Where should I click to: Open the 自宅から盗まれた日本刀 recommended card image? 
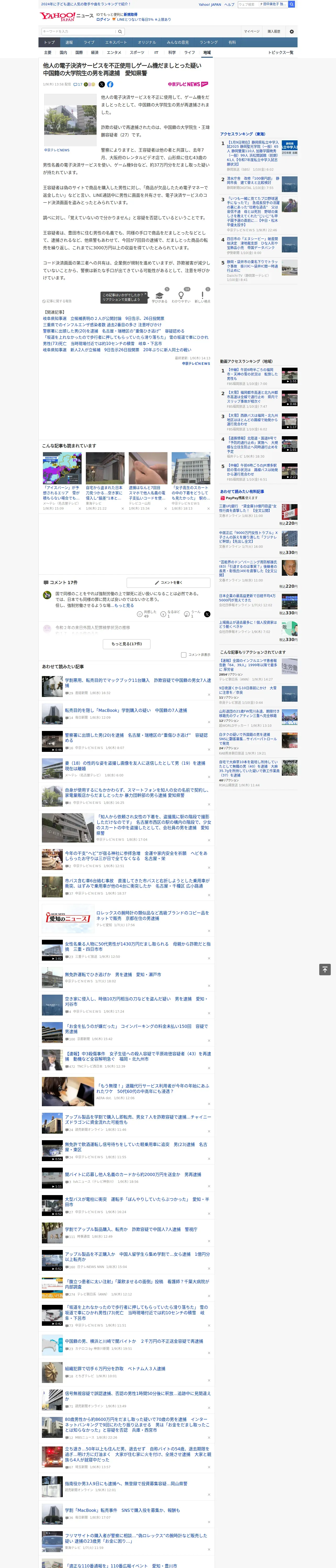105,468
